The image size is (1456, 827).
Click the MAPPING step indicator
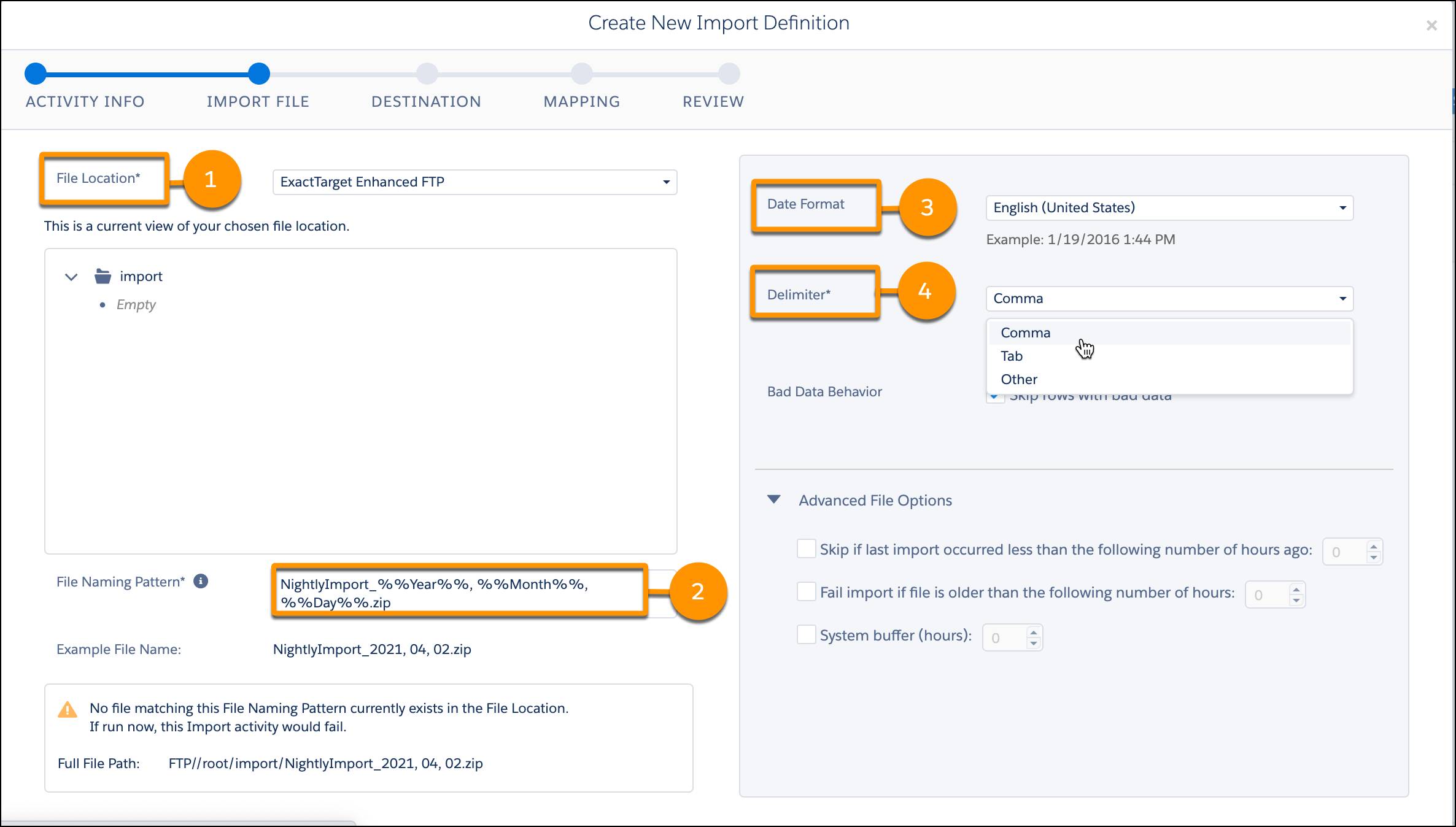(581, 73)
